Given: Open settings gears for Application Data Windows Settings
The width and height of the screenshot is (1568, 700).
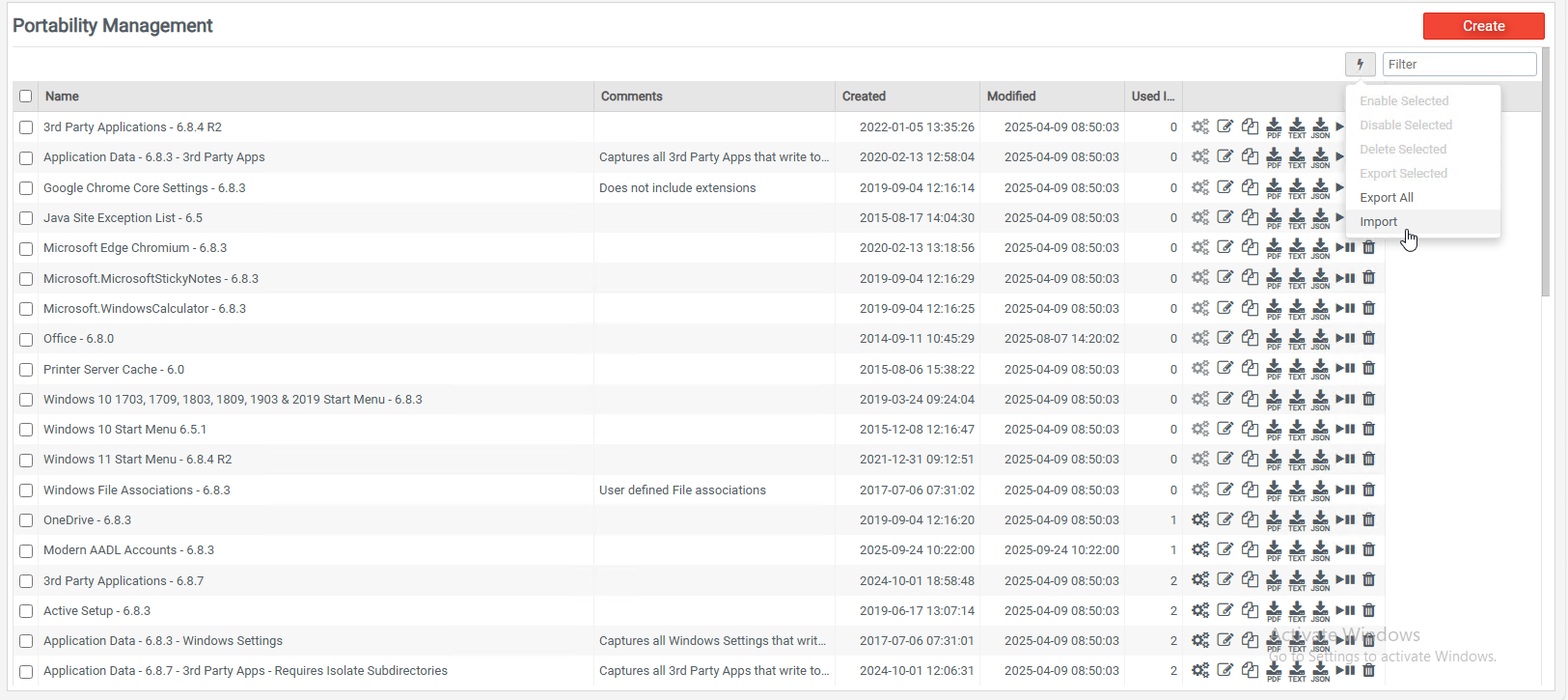Looking at the screenshot, I should 1200,640.
